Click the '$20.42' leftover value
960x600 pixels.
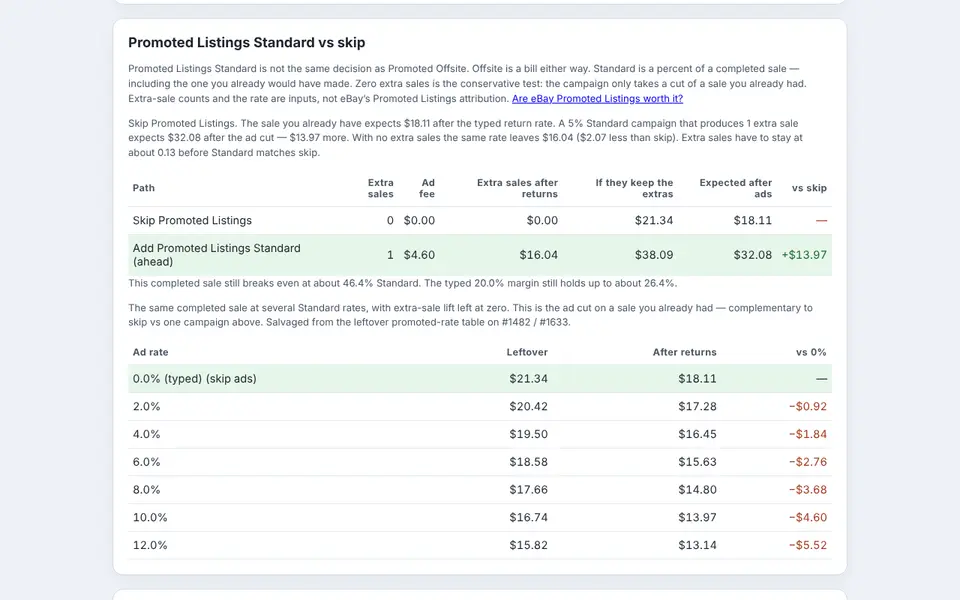pyautogui.click(x=528, y=407)
